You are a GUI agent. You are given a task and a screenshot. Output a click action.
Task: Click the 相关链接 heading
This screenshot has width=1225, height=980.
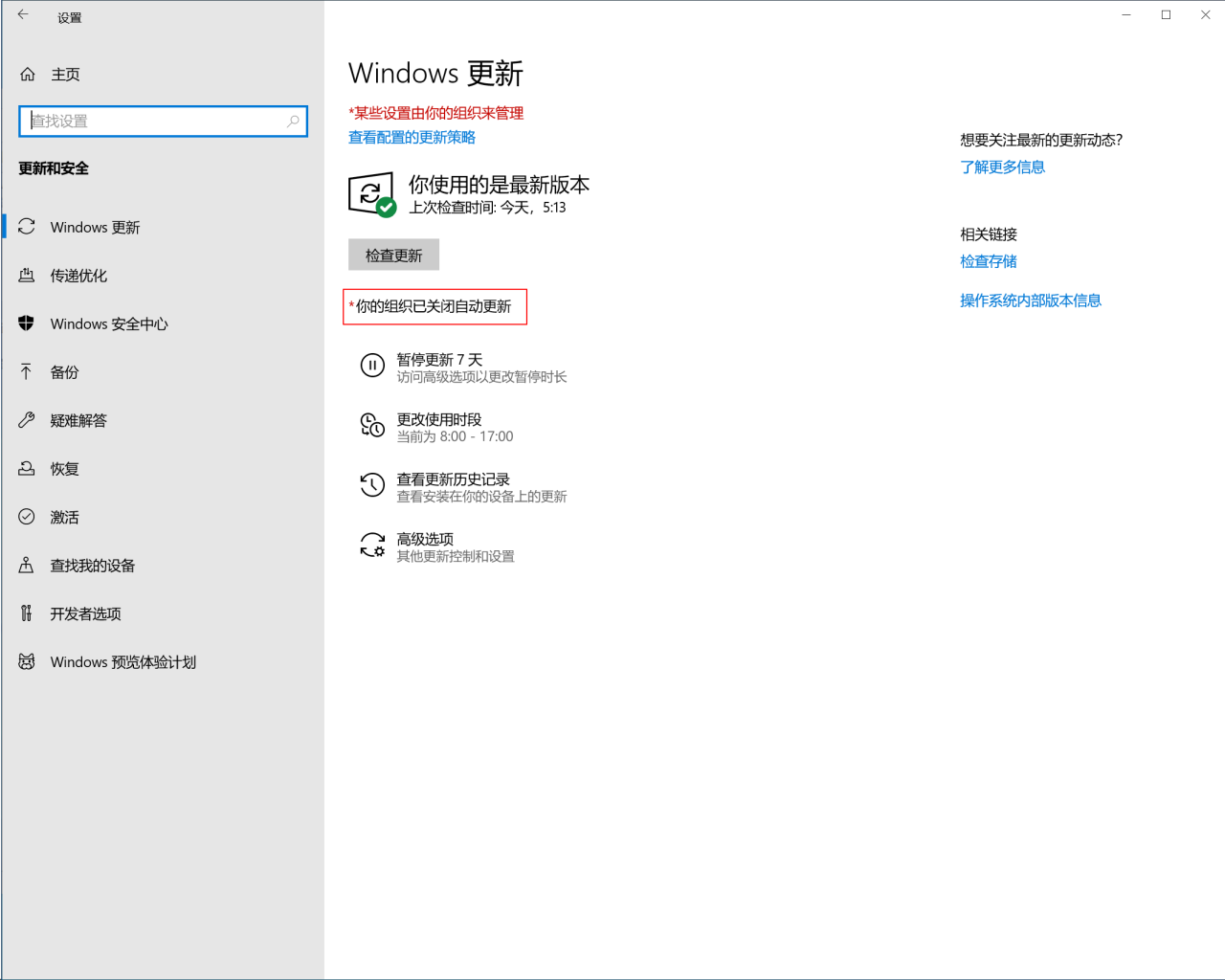coord(989,234)
